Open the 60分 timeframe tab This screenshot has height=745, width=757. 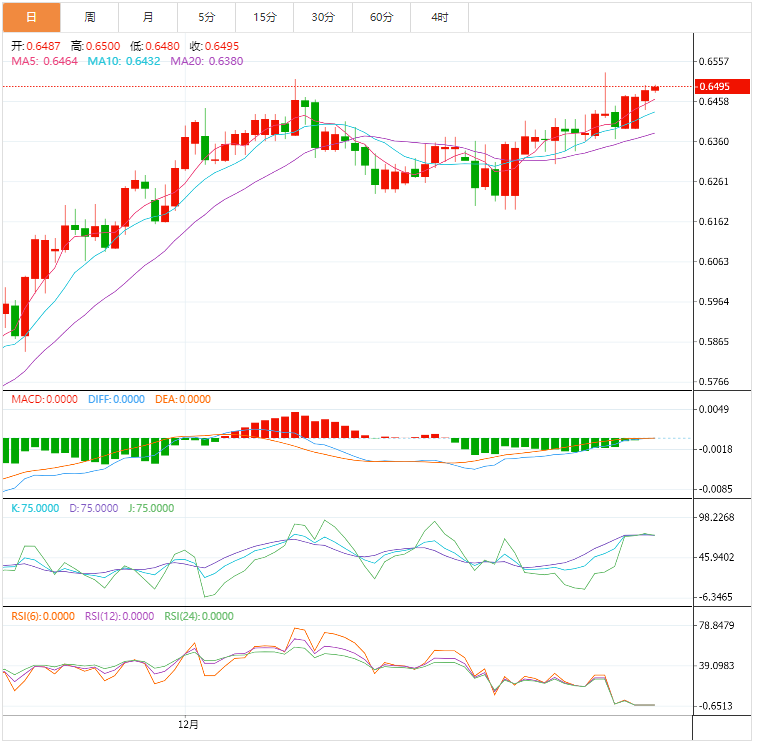click(x=381, y=17)
